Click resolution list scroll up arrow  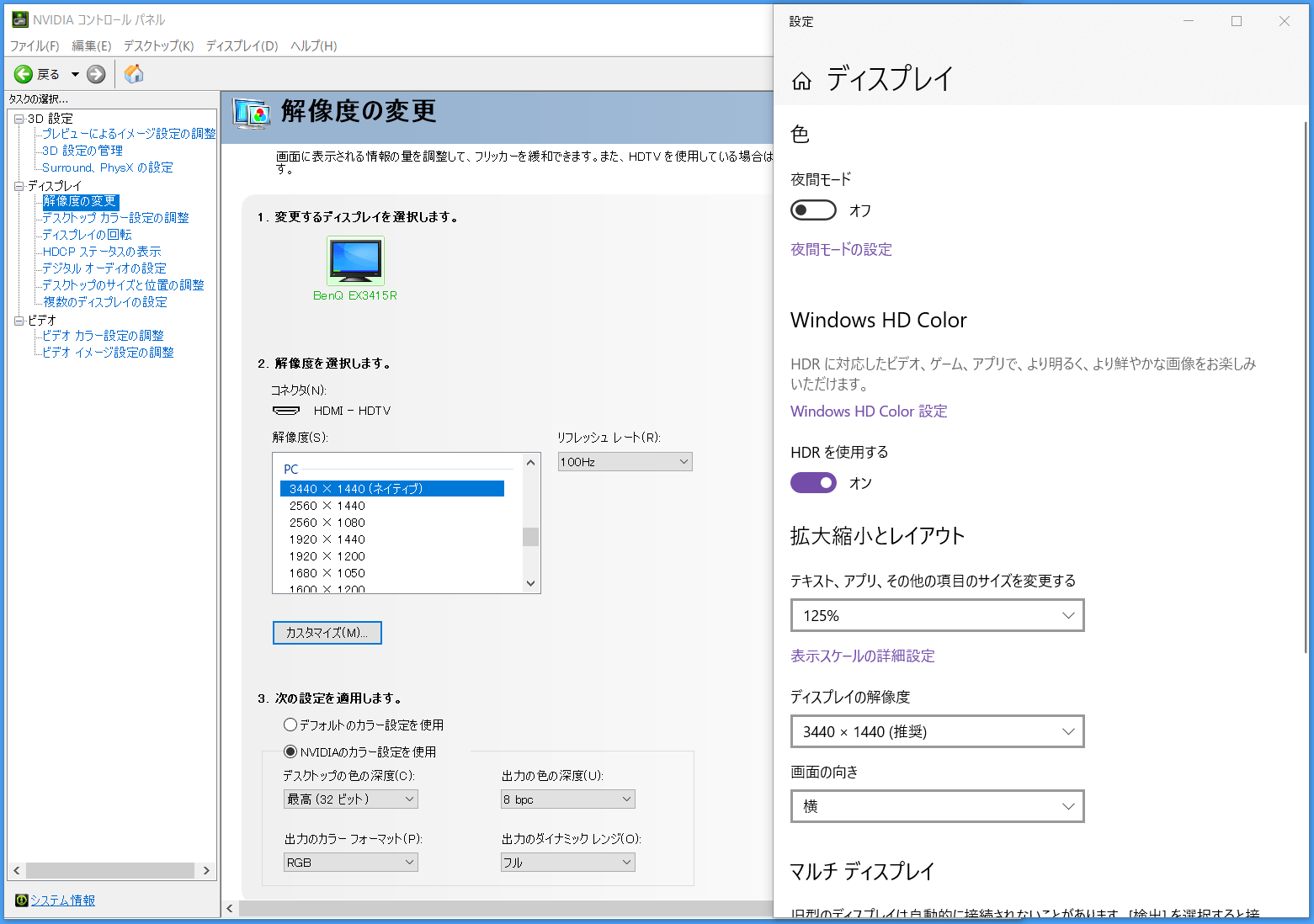click(x=530, y=462)
